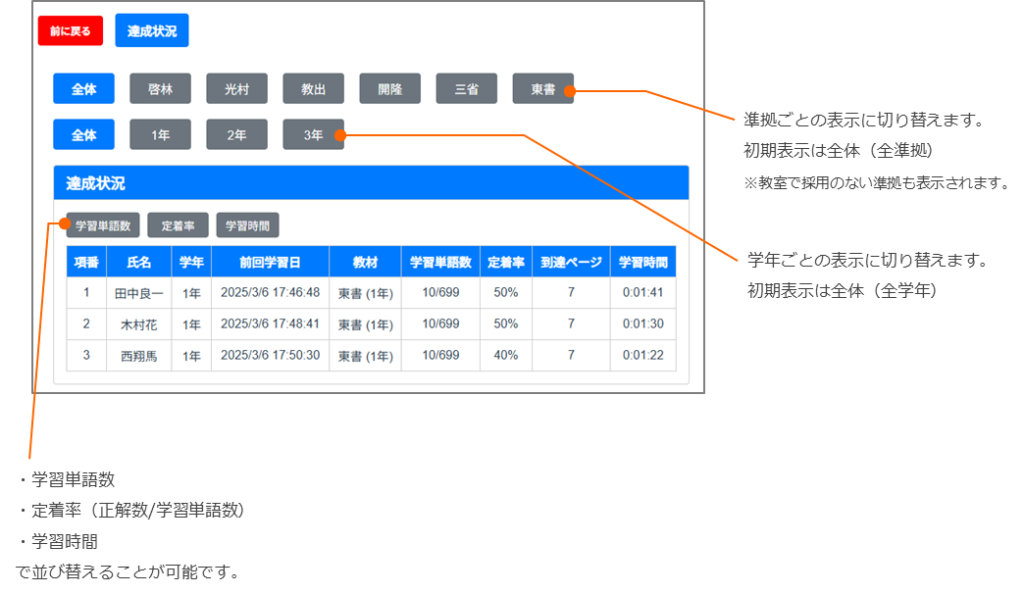Filter students by 3年 grade
Viewport: 1024px width, 594px height.
[x=313, y=135]
